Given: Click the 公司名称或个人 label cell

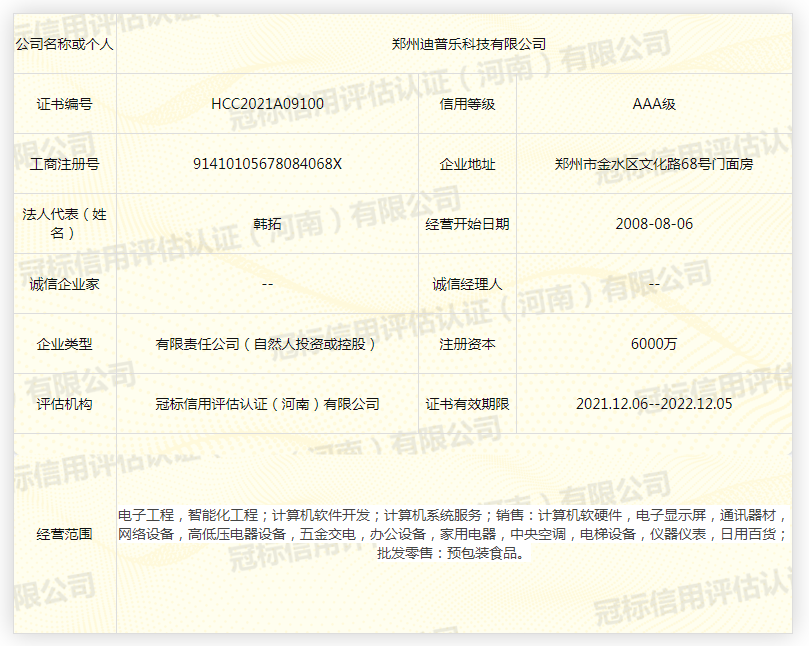Looking at the screenshot, I should tap(65, 44).
